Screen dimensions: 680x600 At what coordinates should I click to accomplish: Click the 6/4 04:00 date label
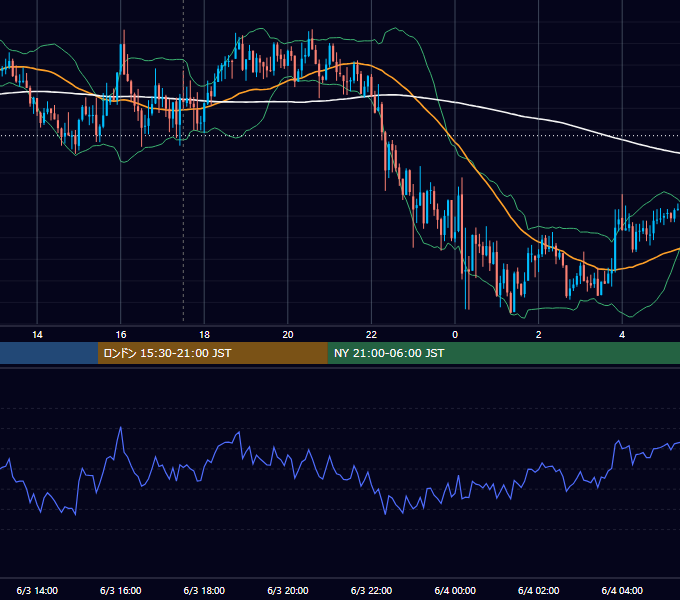[622, 590]
